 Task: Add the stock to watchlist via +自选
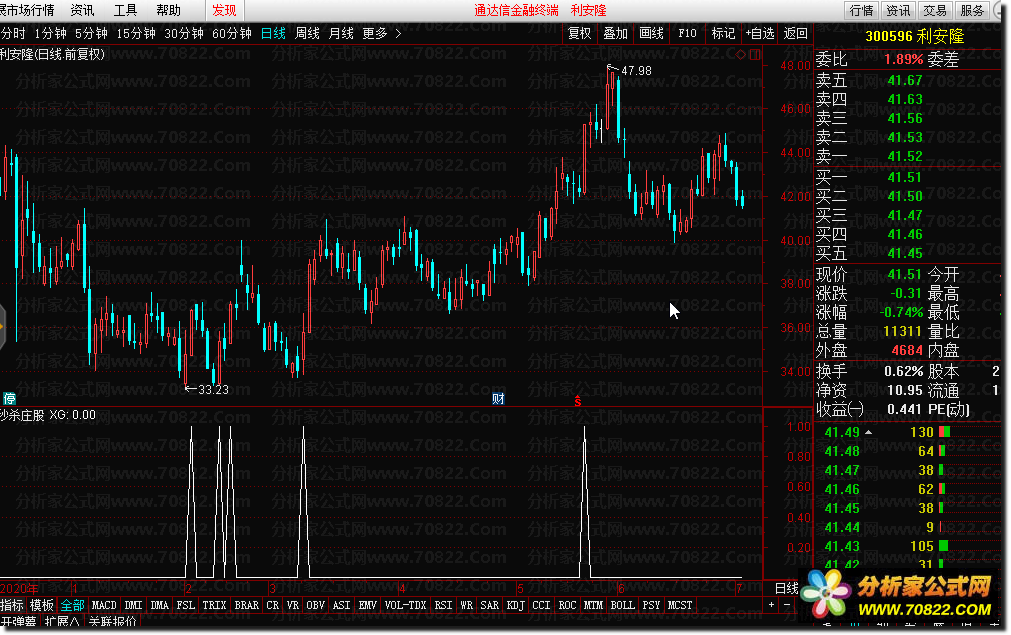click(x=760, y=34)
